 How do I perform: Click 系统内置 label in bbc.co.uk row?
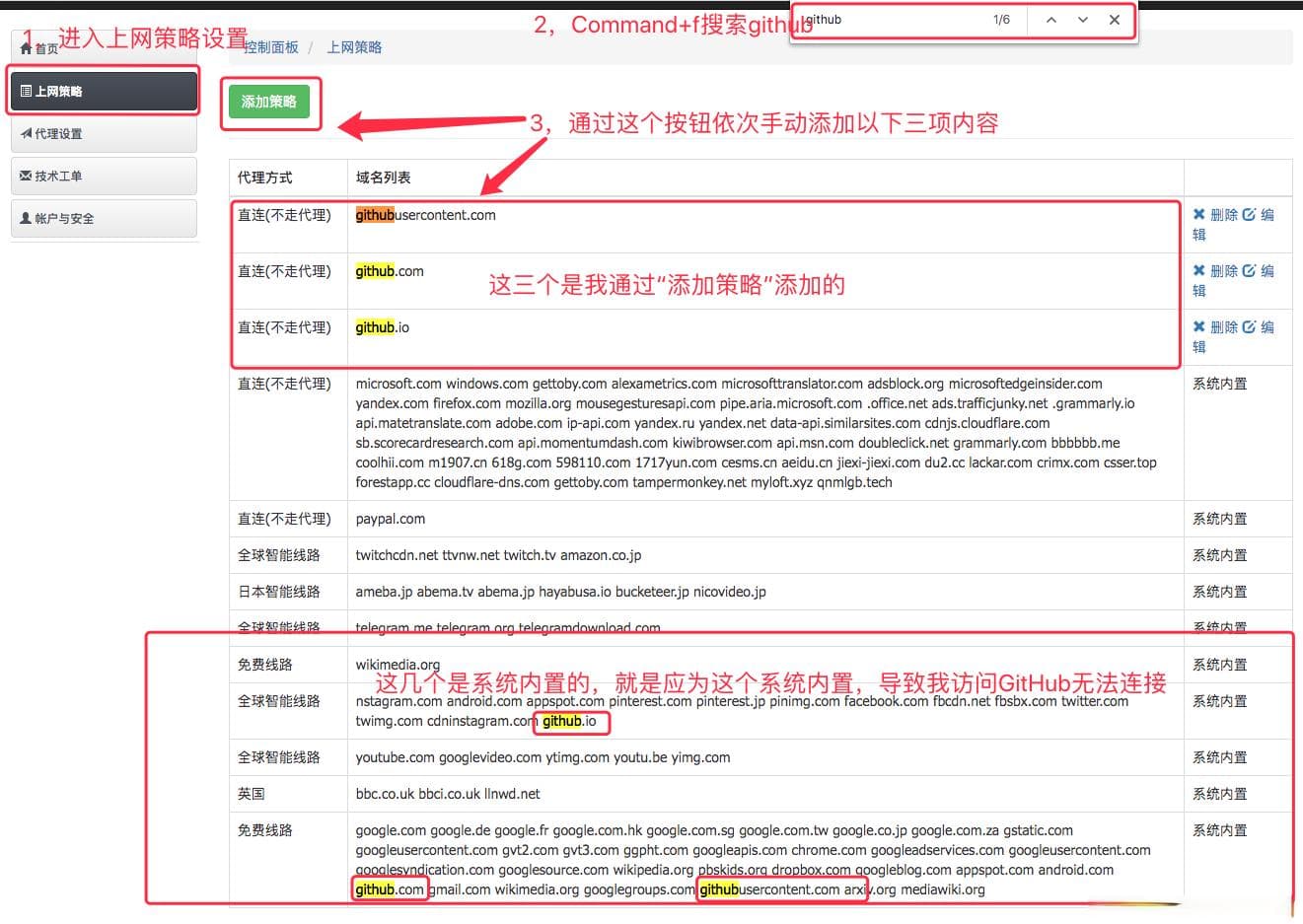(x=1220, y=794)
